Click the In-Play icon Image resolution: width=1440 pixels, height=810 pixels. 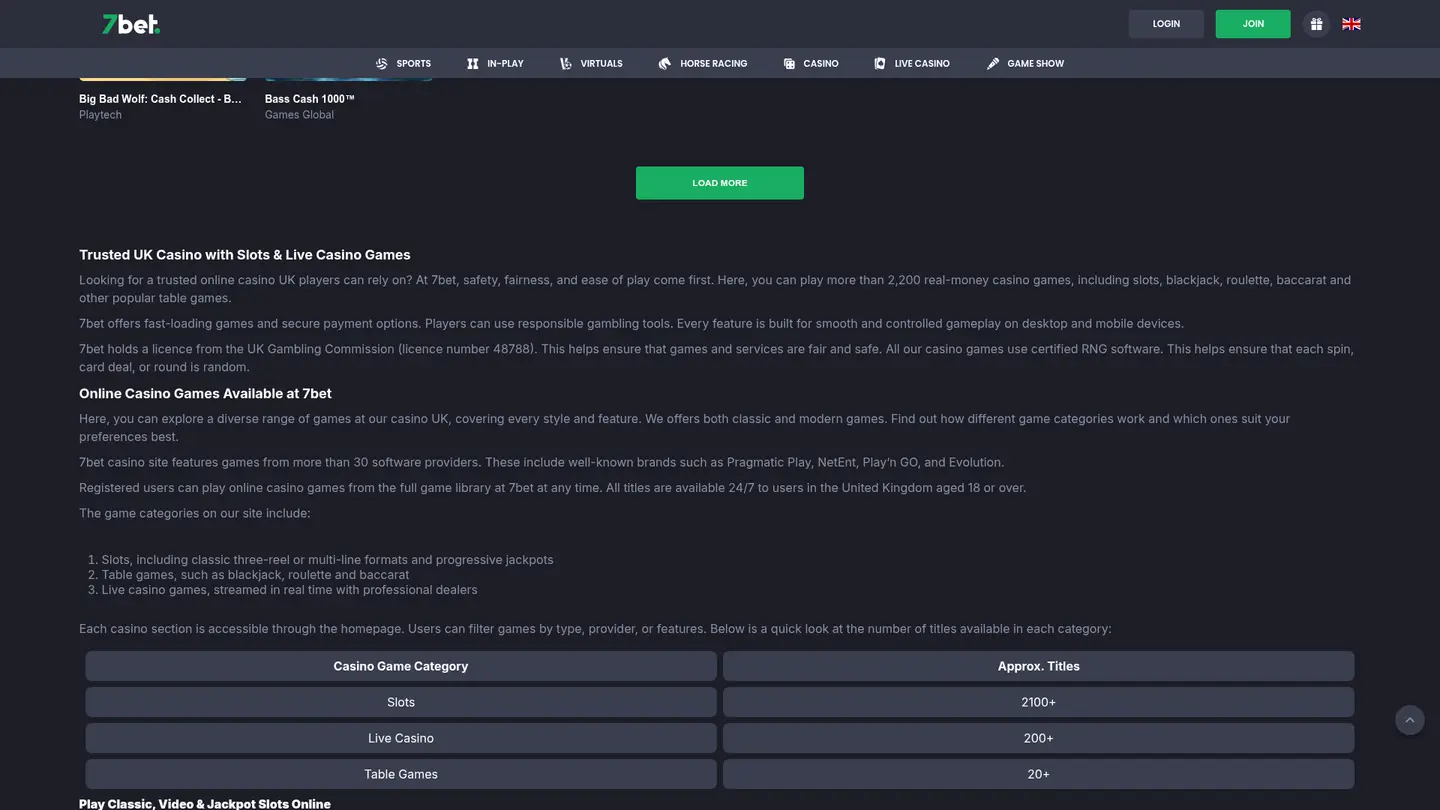pyautogui.click(x=473, y=63)
